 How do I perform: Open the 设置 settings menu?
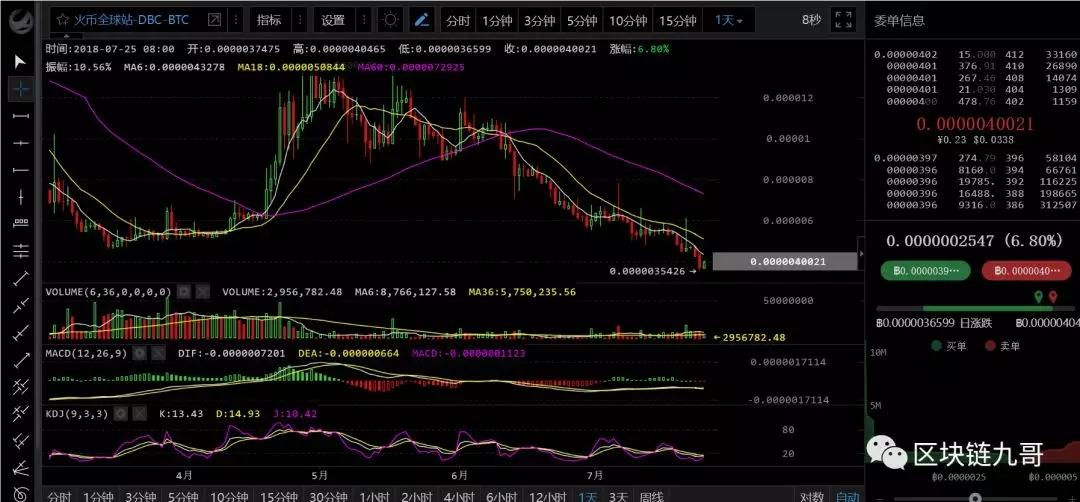tap(333, 20)
